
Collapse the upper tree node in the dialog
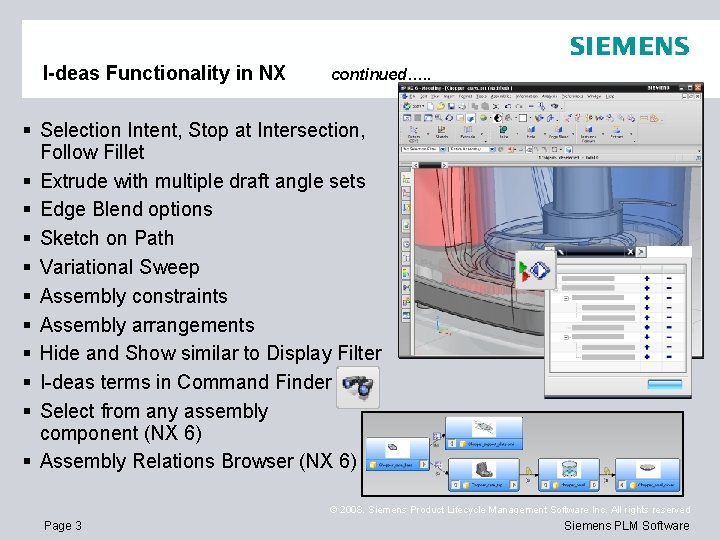(x=566, y=298)
